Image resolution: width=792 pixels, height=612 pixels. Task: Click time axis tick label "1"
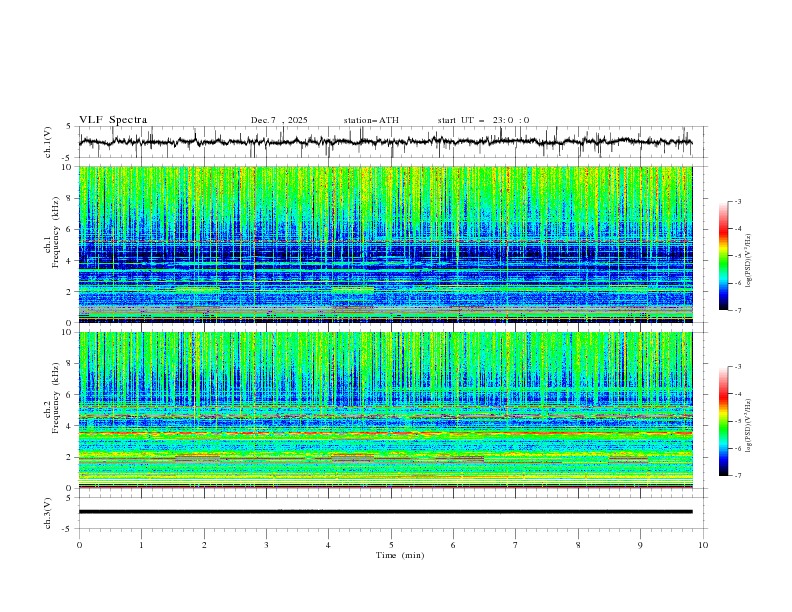(141, 545)
